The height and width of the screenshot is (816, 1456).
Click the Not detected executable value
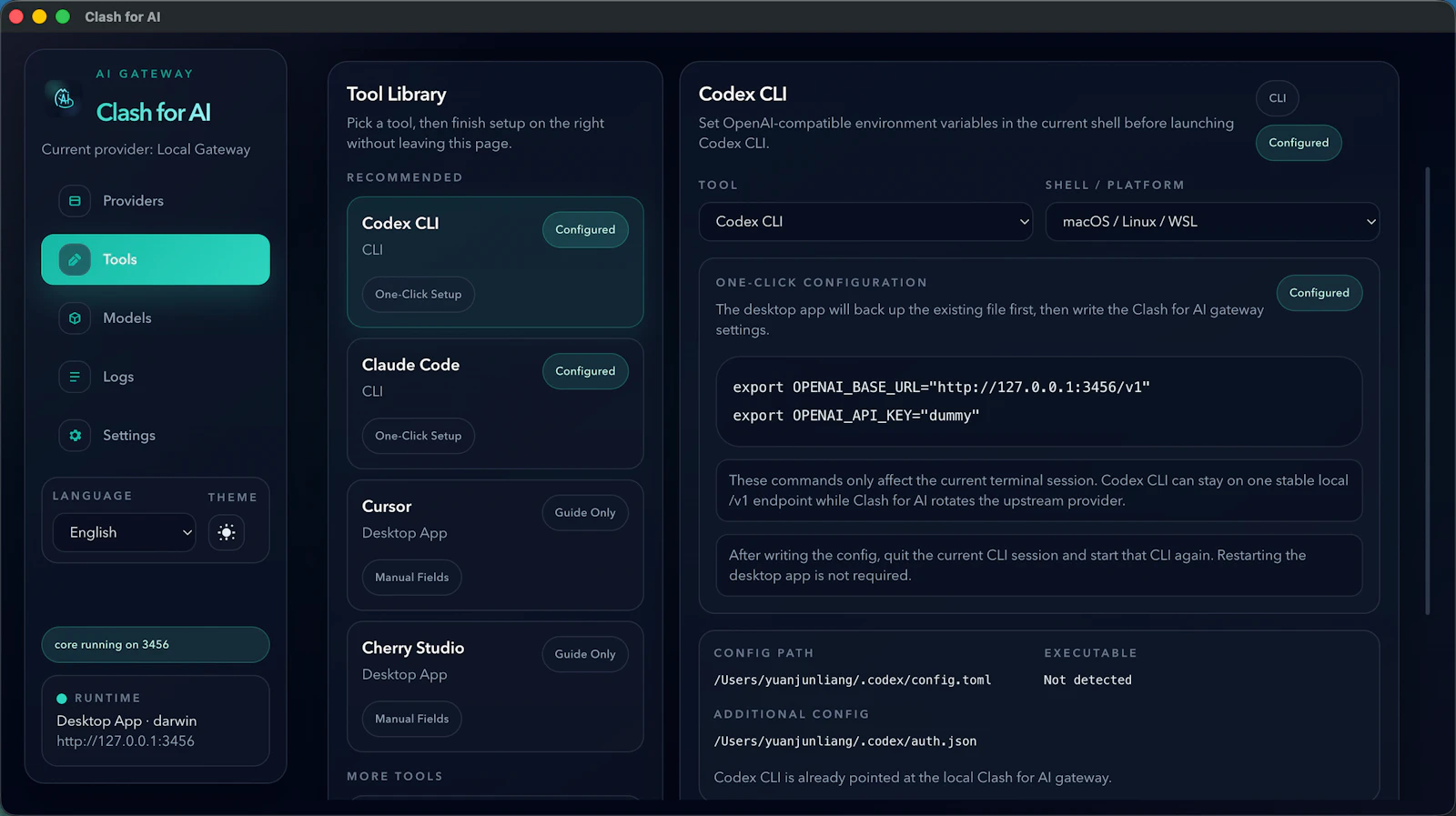tap(1087, 680)
